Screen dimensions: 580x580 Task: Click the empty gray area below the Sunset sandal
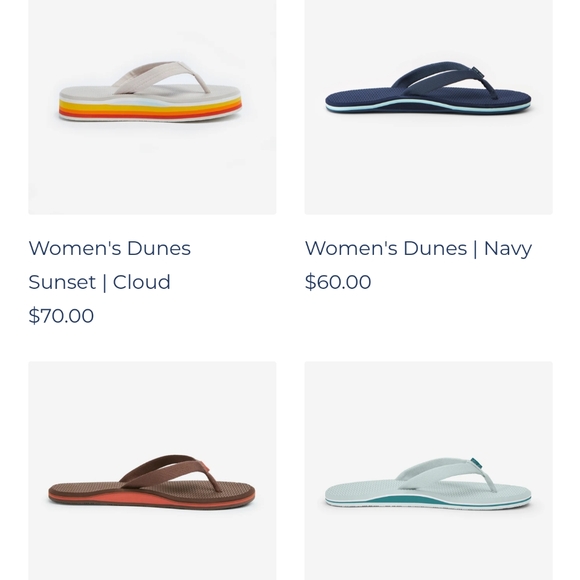pos(152,170)
